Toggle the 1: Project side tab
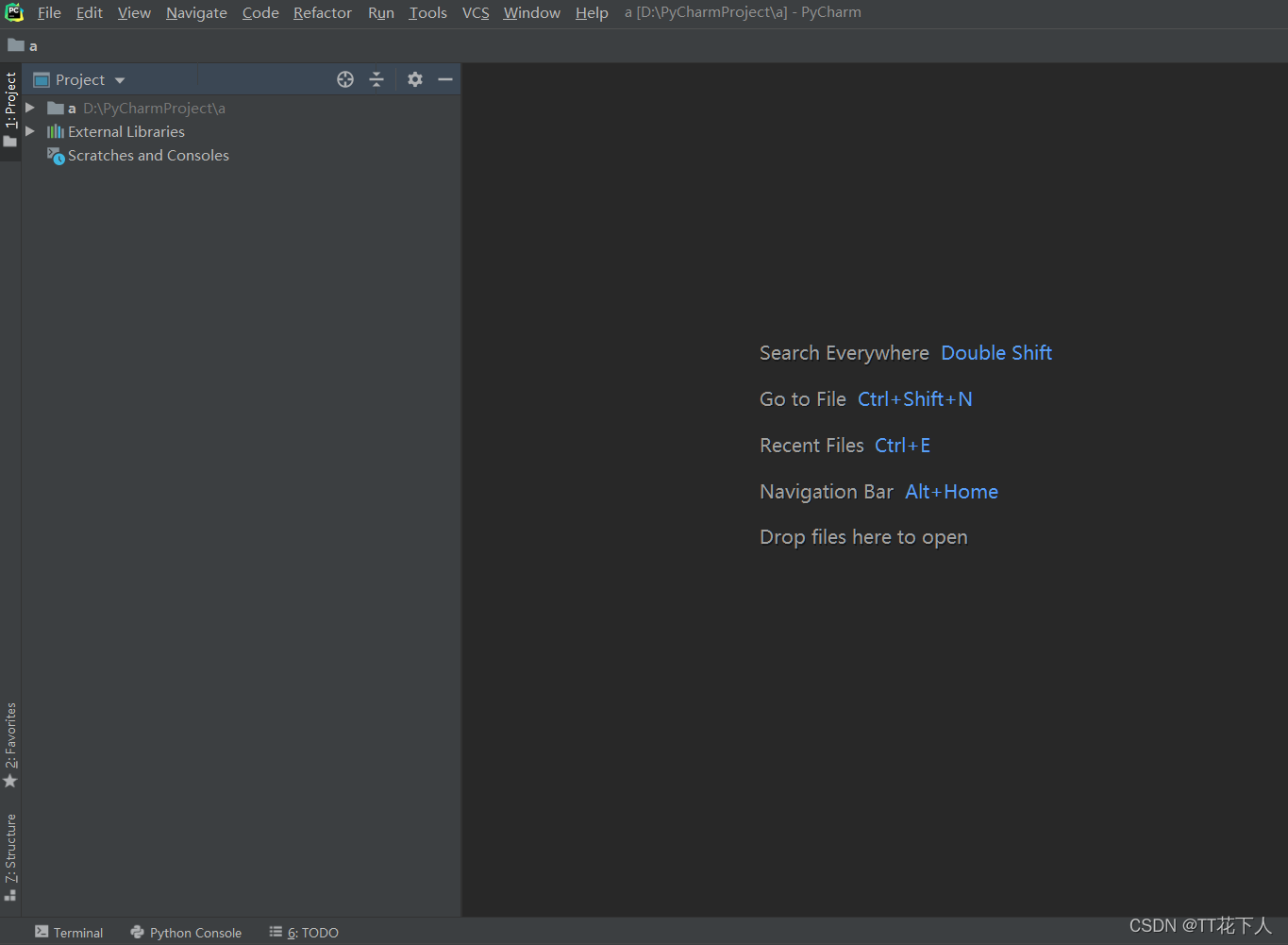The height and width of the screenshot is (945, 1288). pos(10,110)
